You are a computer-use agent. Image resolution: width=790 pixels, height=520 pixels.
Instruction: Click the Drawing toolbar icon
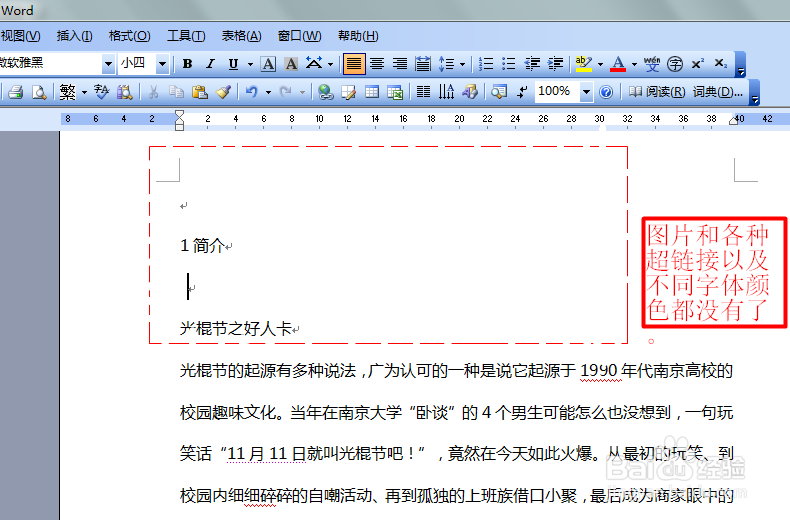pos(470,92)
